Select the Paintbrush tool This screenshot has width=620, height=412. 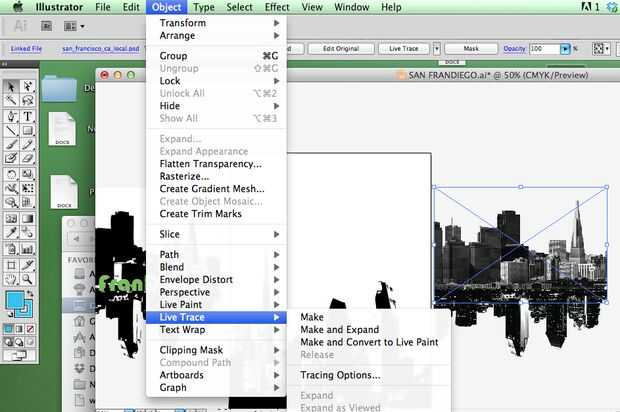(x=11, y=144)
